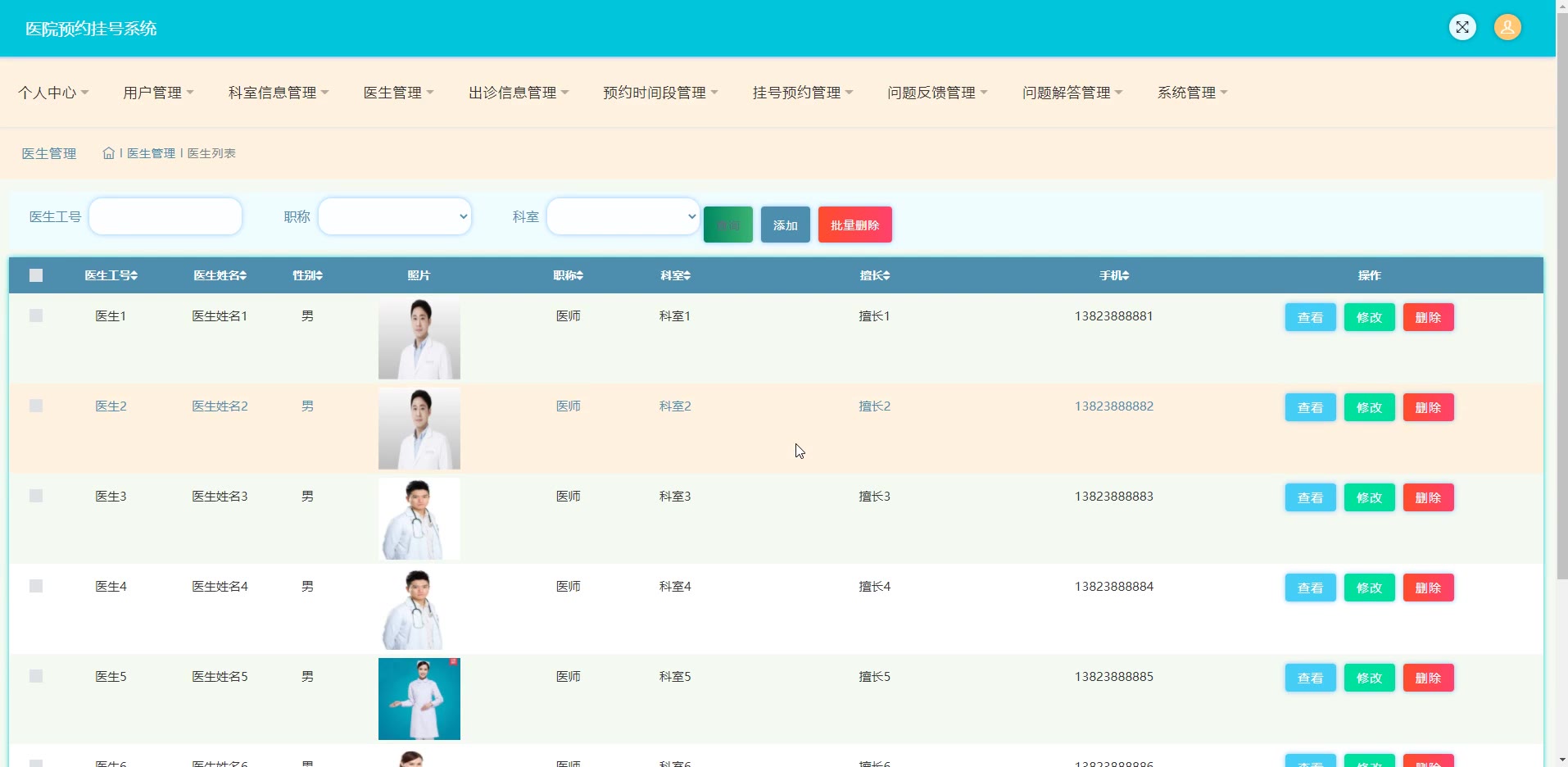This screenshot has height=767, width=1568.
Task: Open the 挂号预约管理 menu
Action: (x=802, y=93)
